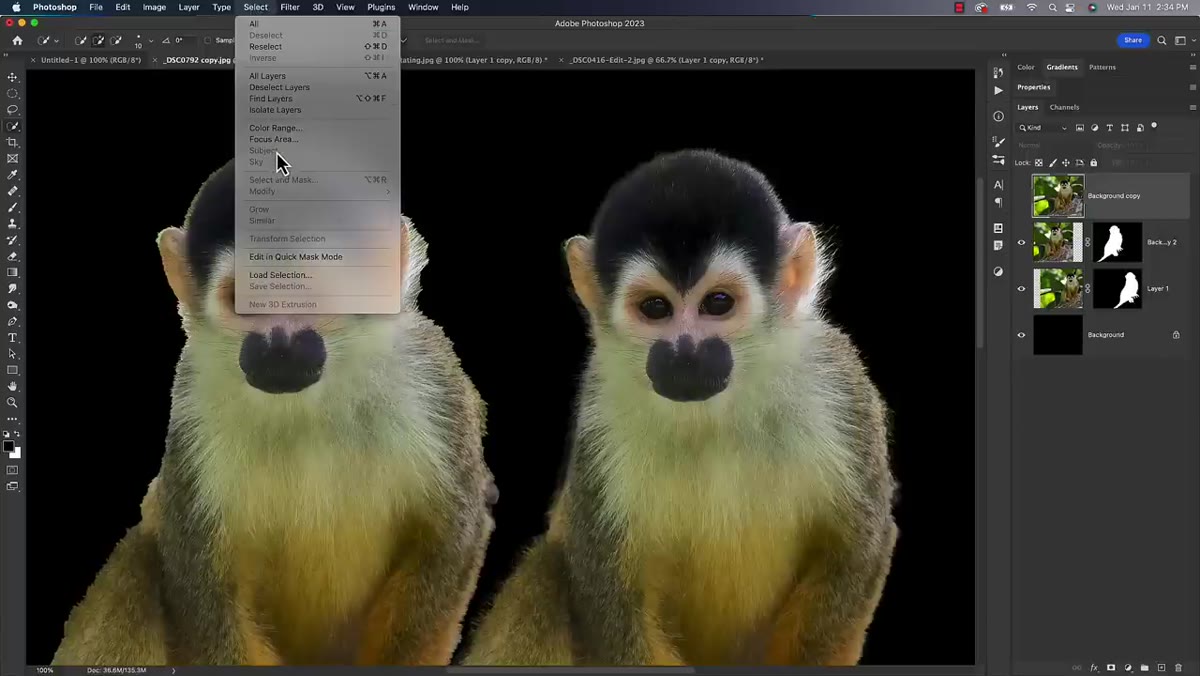Select the Zoom tool

coord(13,402)
